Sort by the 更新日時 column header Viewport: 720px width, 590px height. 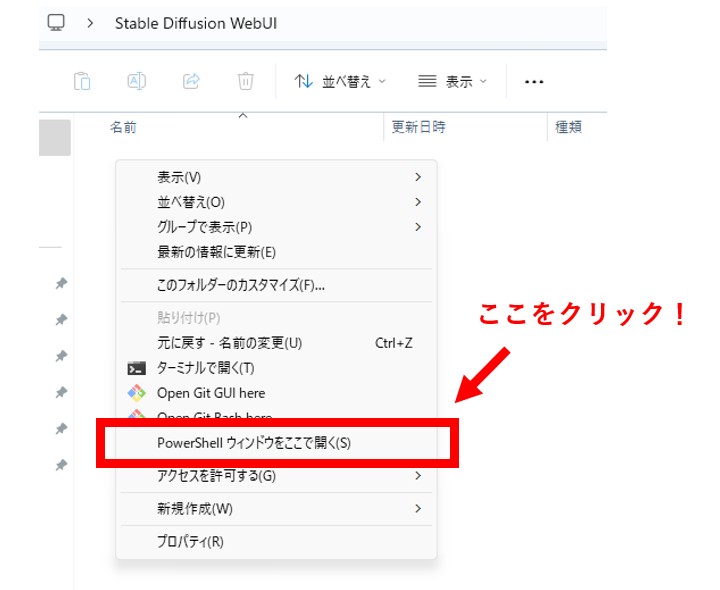click(x=418, y=127)
